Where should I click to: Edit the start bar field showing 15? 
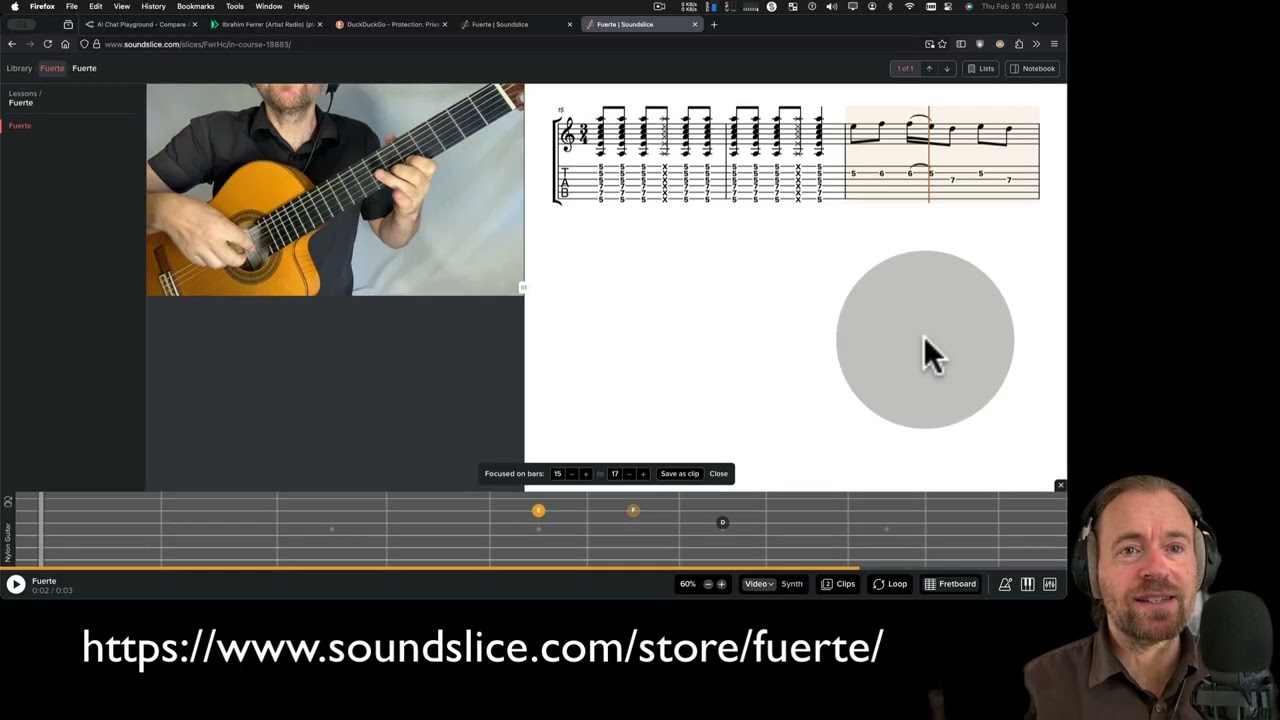tap(557, 474)
